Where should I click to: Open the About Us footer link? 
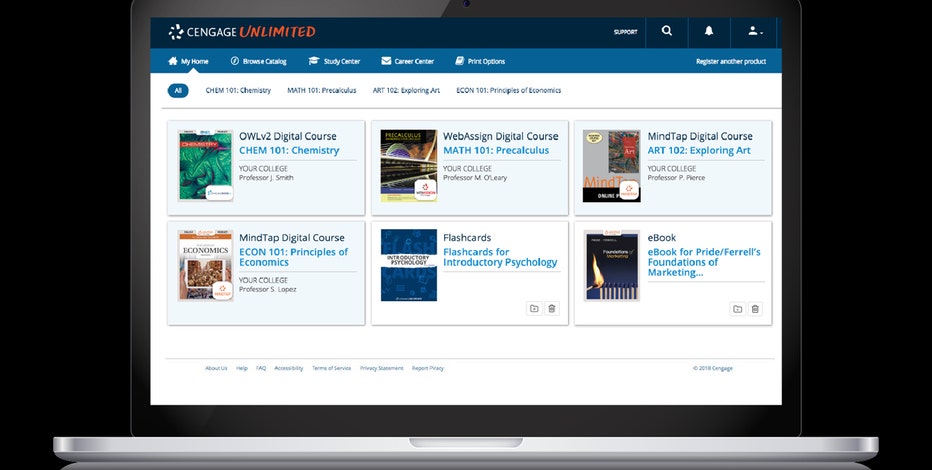tap(216, 368)
